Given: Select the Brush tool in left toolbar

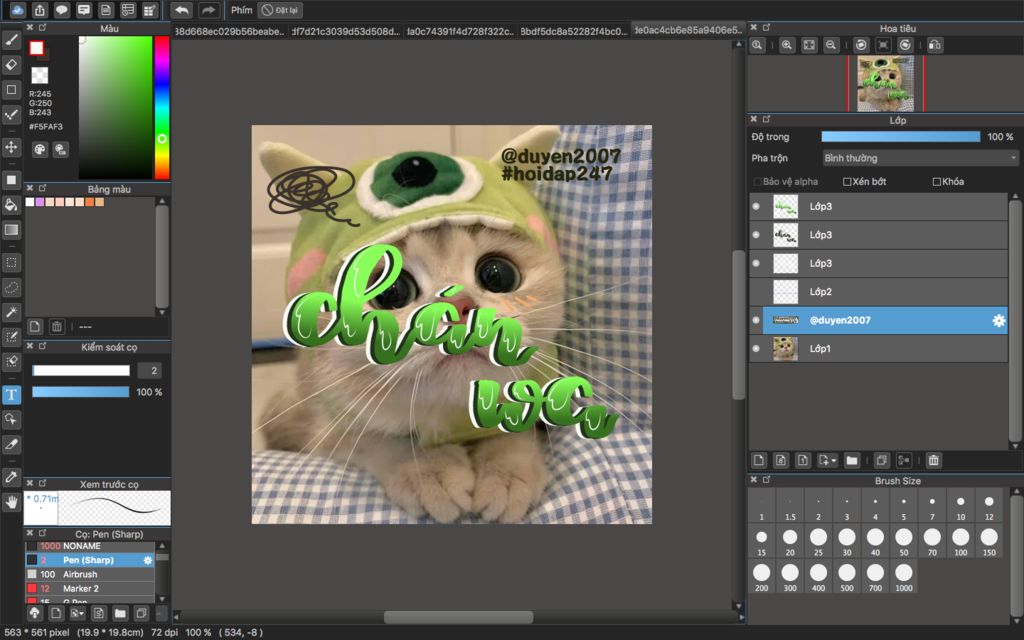Looking at the screenshot, I should pos(11,40).
